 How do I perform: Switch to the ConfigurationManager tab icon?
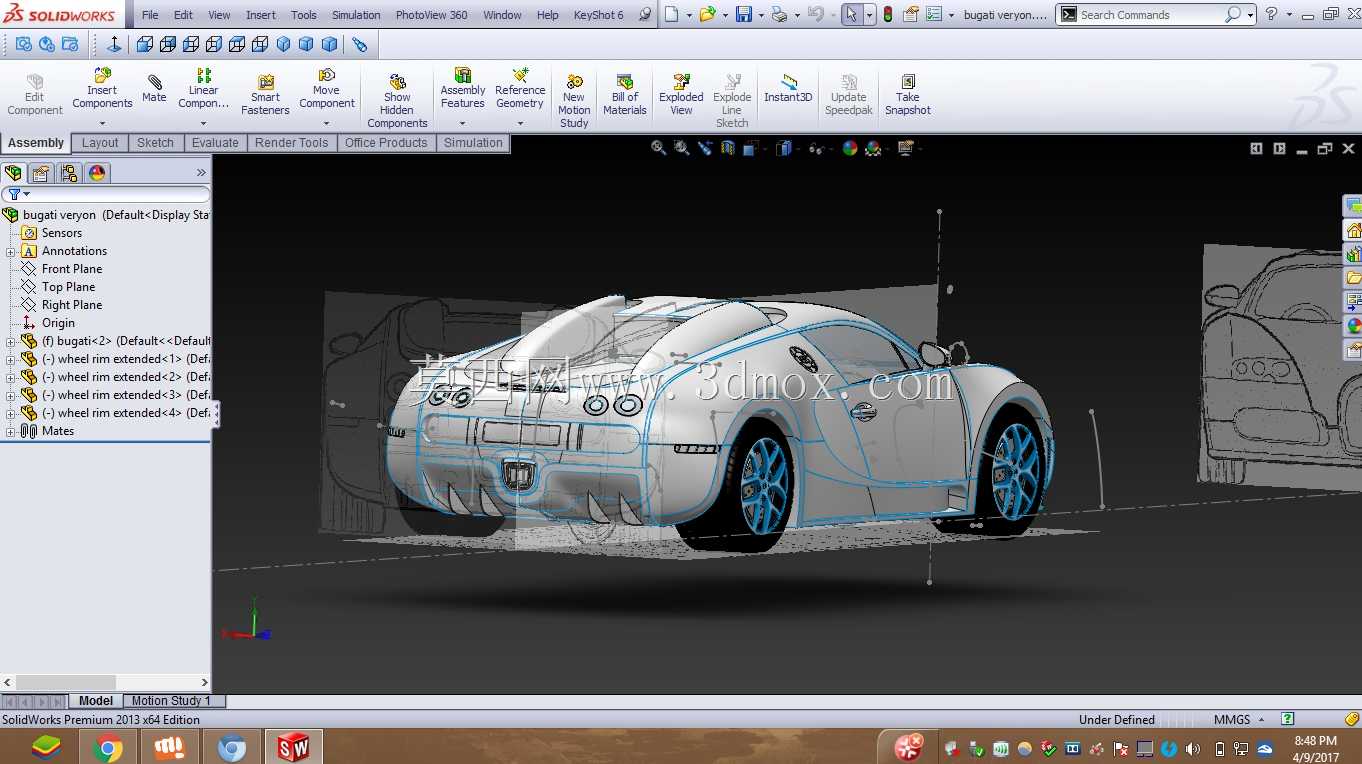[x=69, y=173]
